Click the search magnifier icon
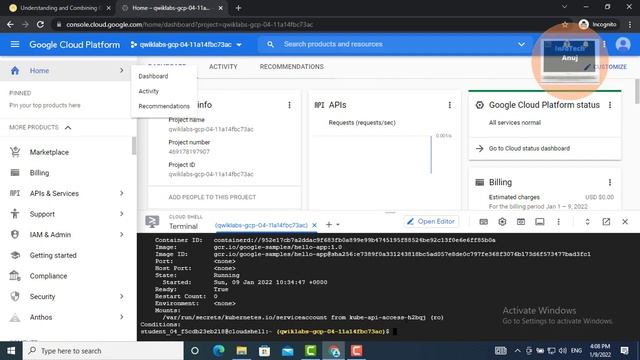 [x=270, y=44]
